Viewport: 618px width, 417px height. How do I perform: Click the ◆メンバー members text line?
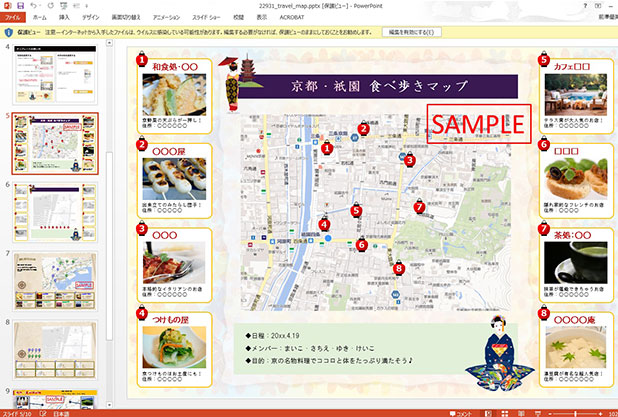pos(310,348)
